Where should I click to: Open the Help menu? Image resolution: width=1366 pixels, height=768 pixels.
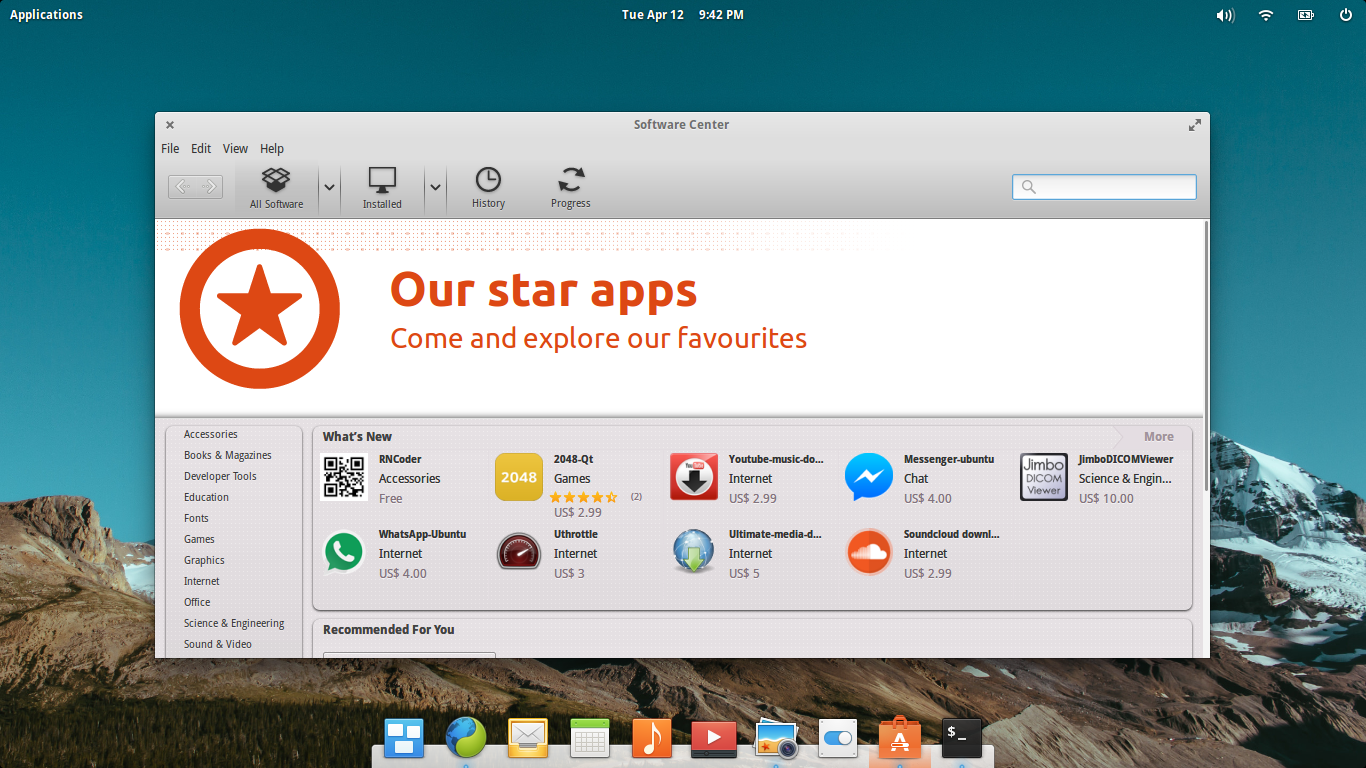click(272, 148)
